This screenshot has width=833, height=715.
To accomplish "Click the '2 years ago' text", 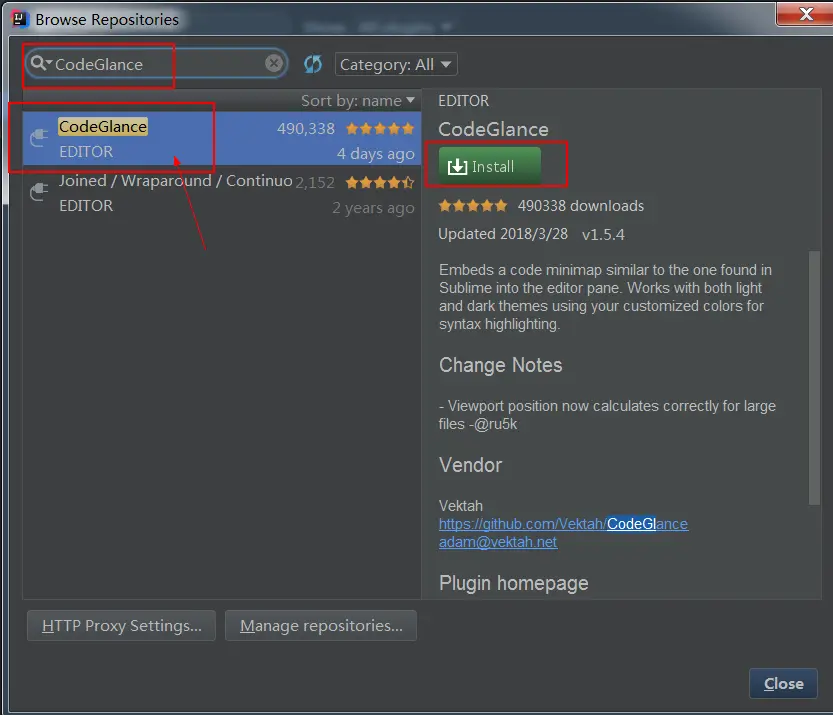I will coord(373,208).
